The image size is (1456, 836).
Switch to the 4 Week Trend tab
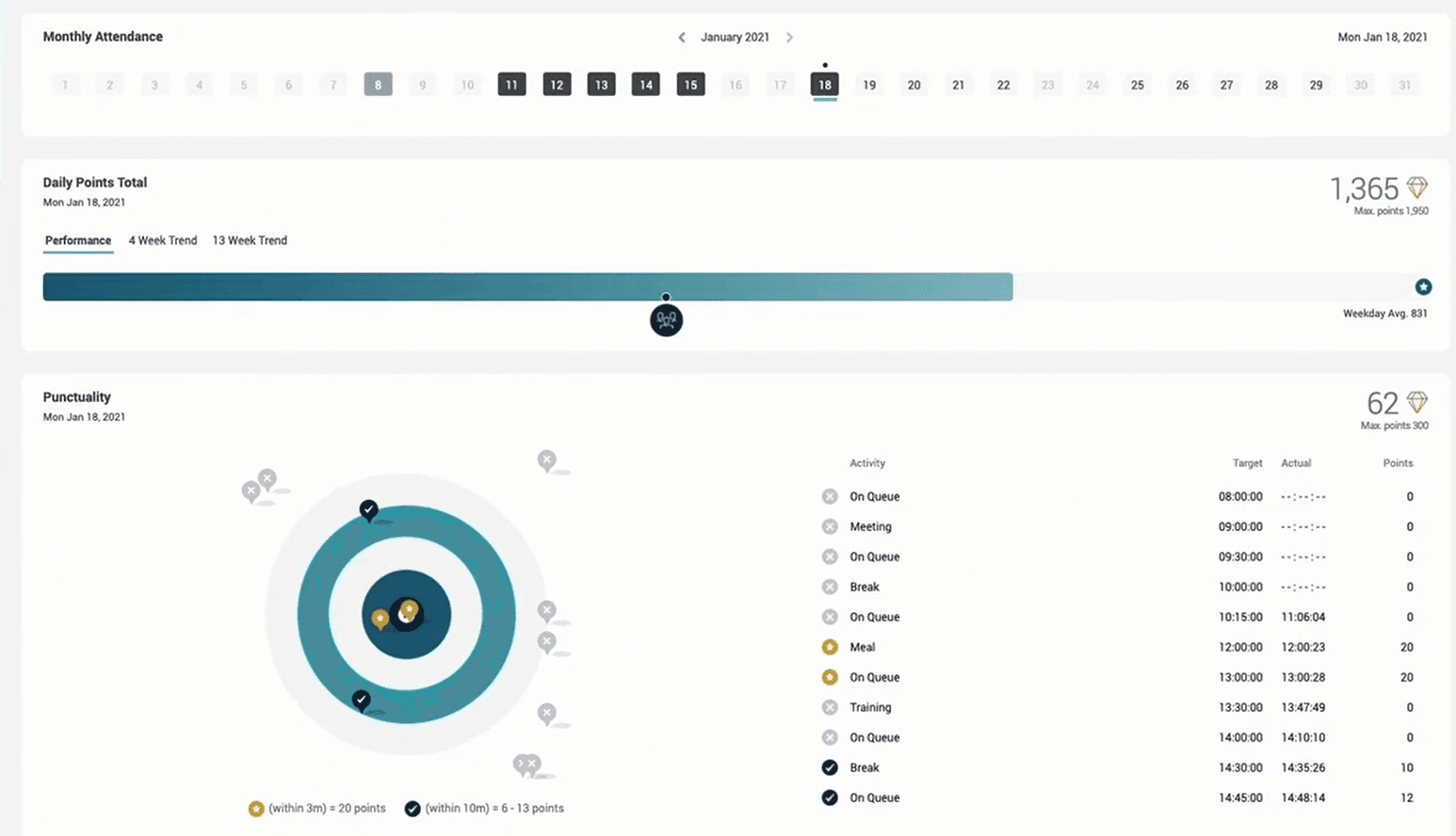pos(162,240)
